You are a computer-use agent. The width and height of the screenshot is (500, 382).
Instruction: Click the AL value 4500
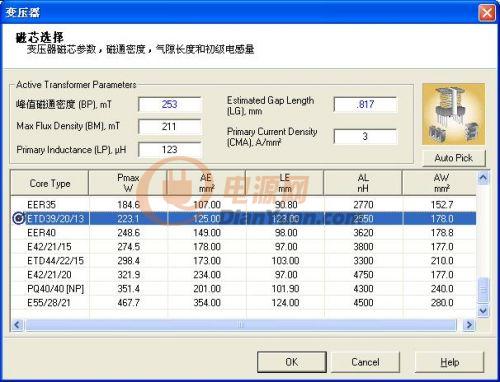[x=363, y=303]
